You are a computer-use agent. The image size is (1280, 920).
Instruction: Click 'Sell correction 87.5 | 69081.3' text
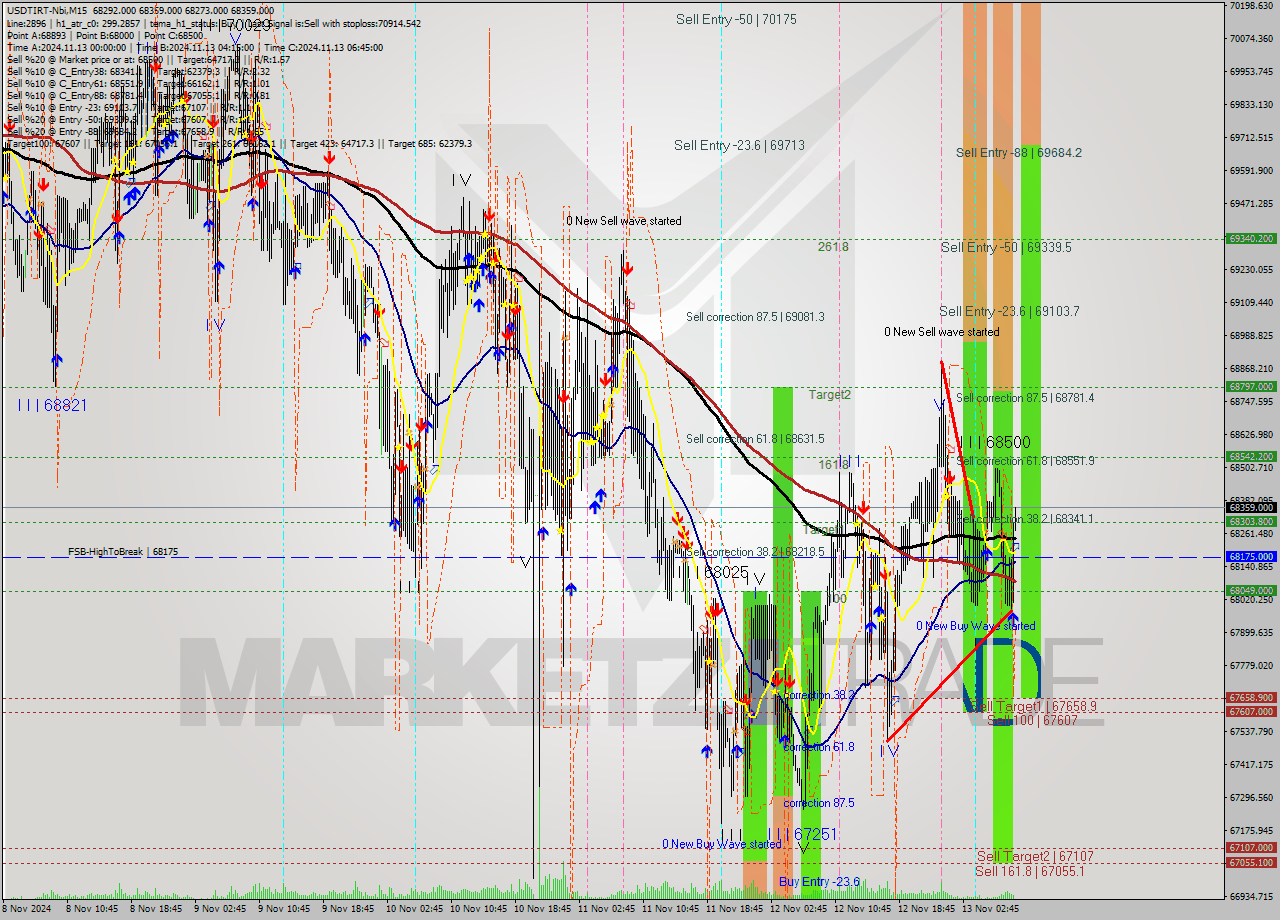[x=755, y=317]
